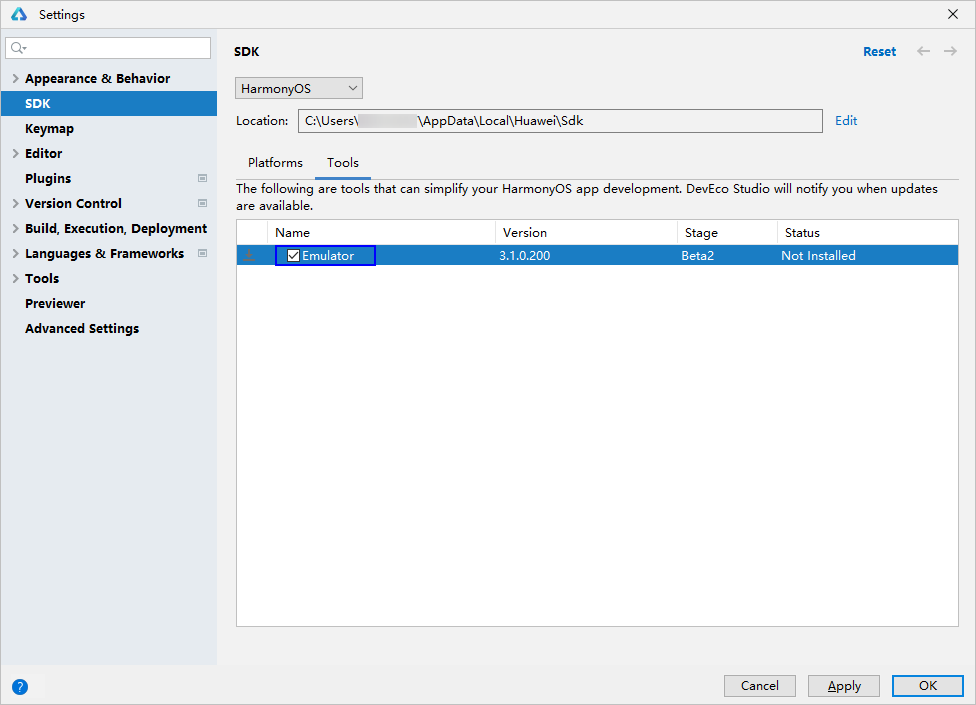The image size is (976, 705).
Task: Click the Apply button
Action: pos(843,686)
